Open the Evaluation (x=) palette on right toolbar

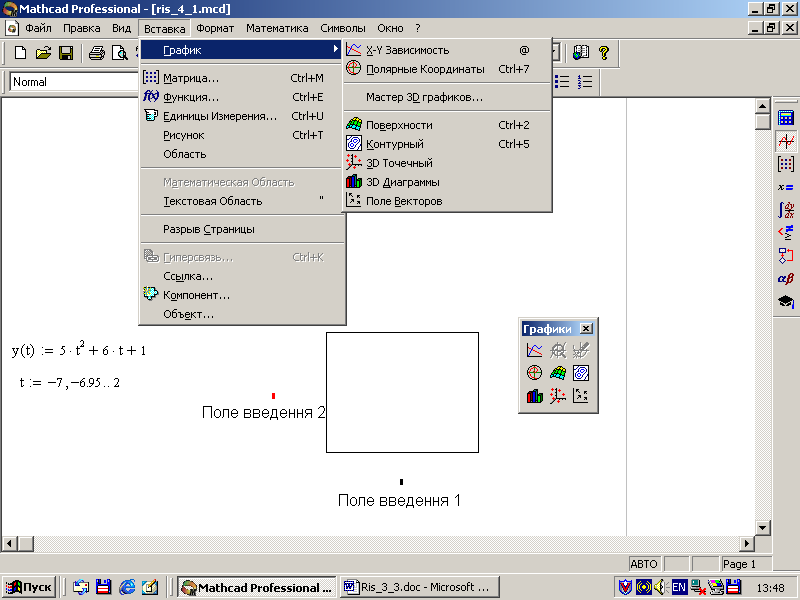click(786, 187)
